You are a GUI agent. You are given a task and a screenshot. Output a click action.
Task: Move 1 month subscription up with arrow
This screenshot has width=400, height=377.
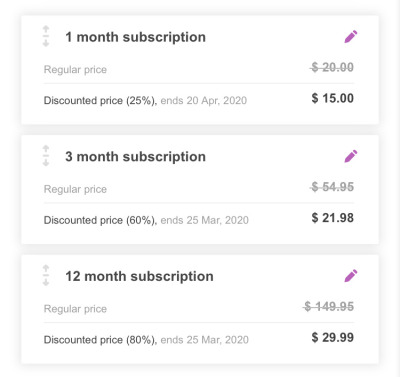pyautogui.click(x=46, y=29)
